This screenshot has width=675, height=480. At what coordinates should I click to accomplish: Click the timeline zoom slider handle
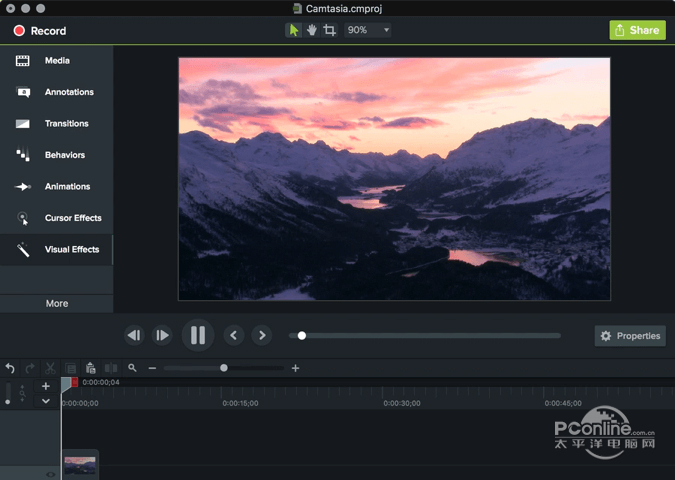coord(224,368)
